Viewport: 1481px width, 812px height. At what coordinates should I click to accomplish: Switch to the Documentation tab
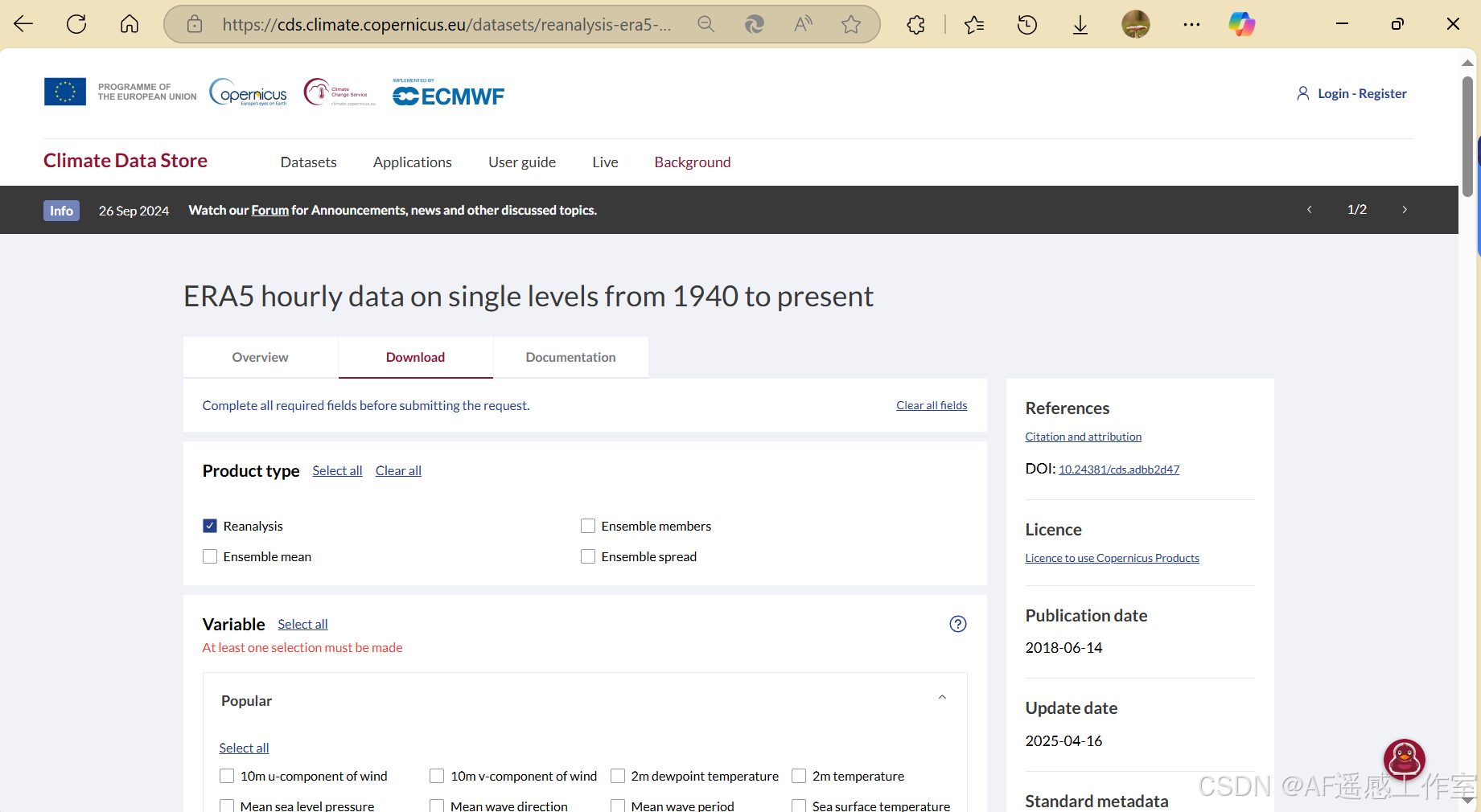coord(570,357)
